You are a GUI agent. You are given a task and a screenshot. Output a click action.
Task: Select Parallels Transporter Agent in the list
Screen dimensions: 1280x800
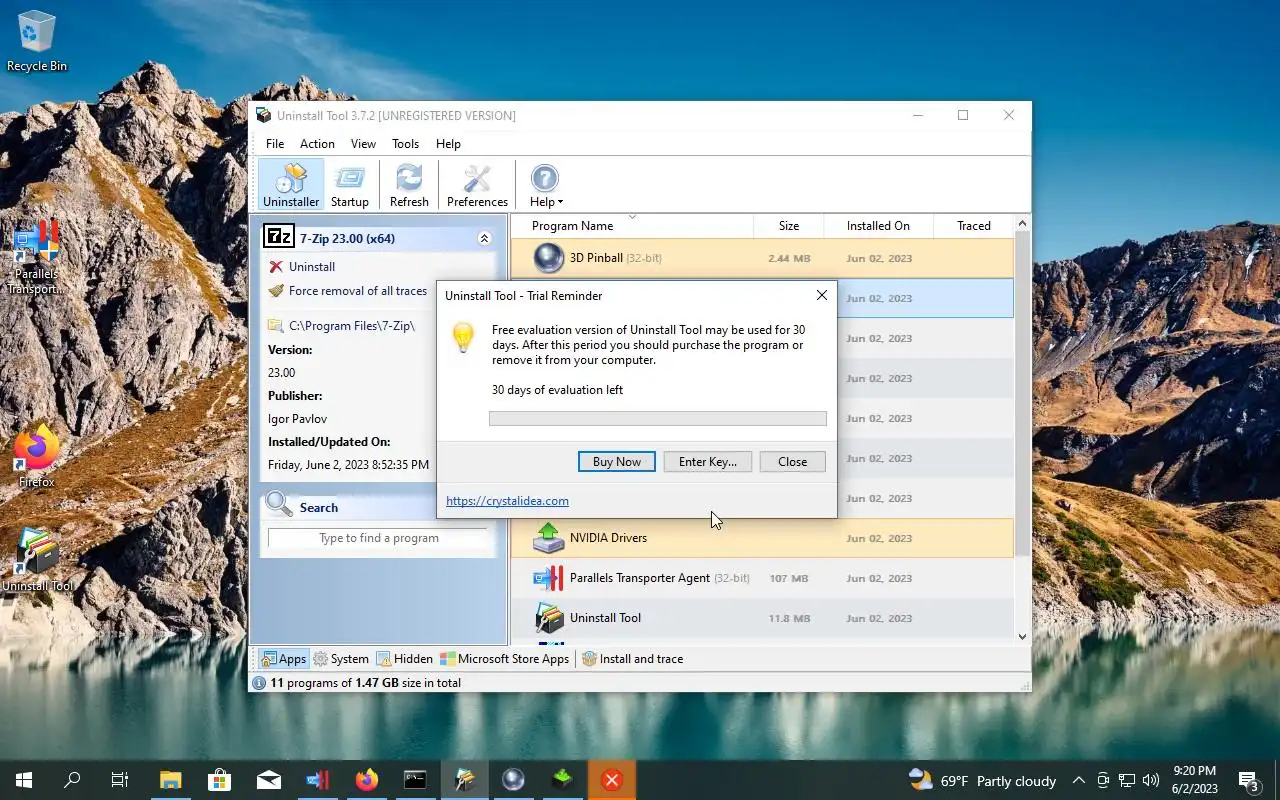pos(762,578)
